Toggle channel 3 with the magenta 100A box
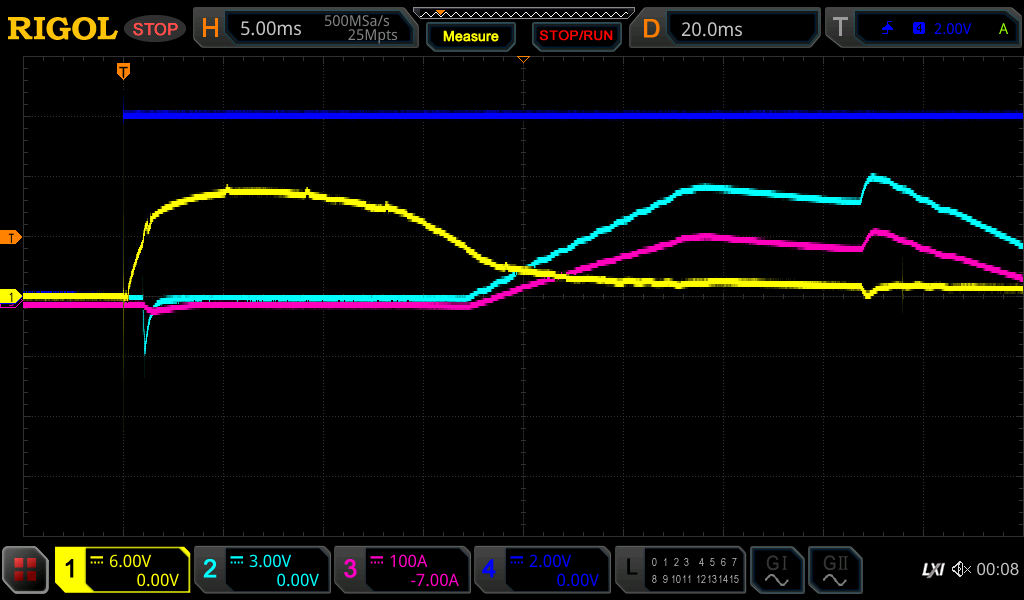Viewport: 1024px width, 600px height. [x=402, y=570]
